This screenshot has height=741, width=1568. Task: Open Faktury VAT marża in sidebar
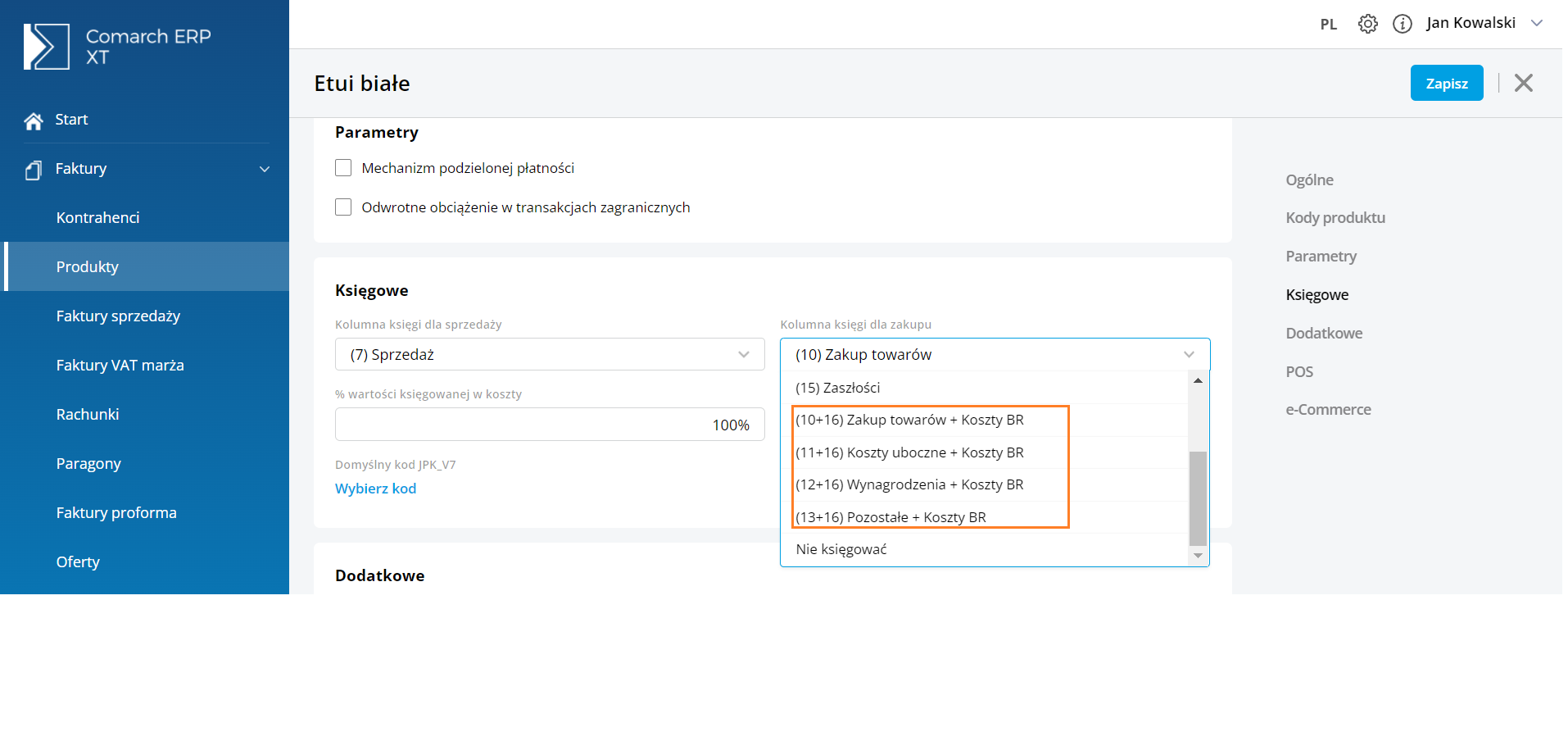(144, 365)
